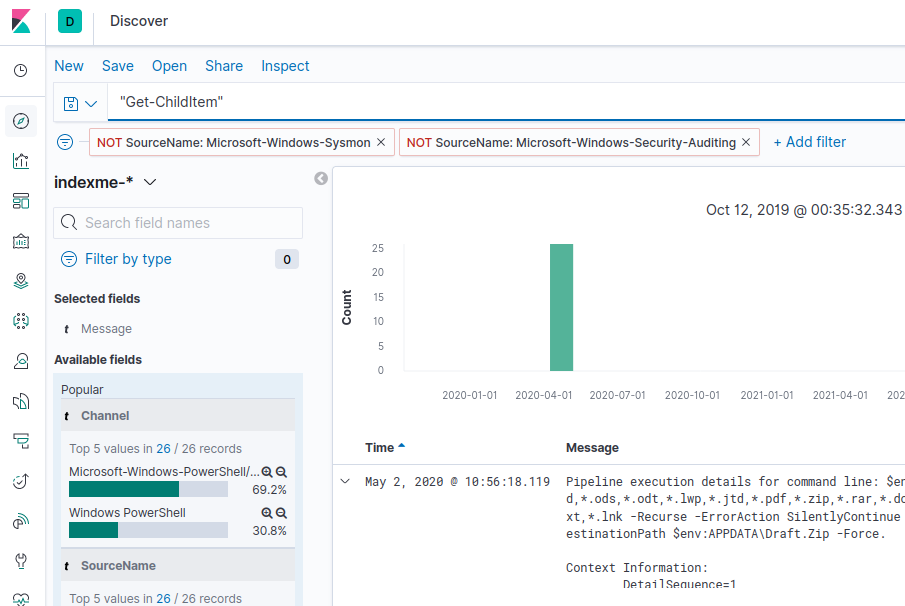
Task: Open Logs icon in sidebar
Action: [21, 401]
